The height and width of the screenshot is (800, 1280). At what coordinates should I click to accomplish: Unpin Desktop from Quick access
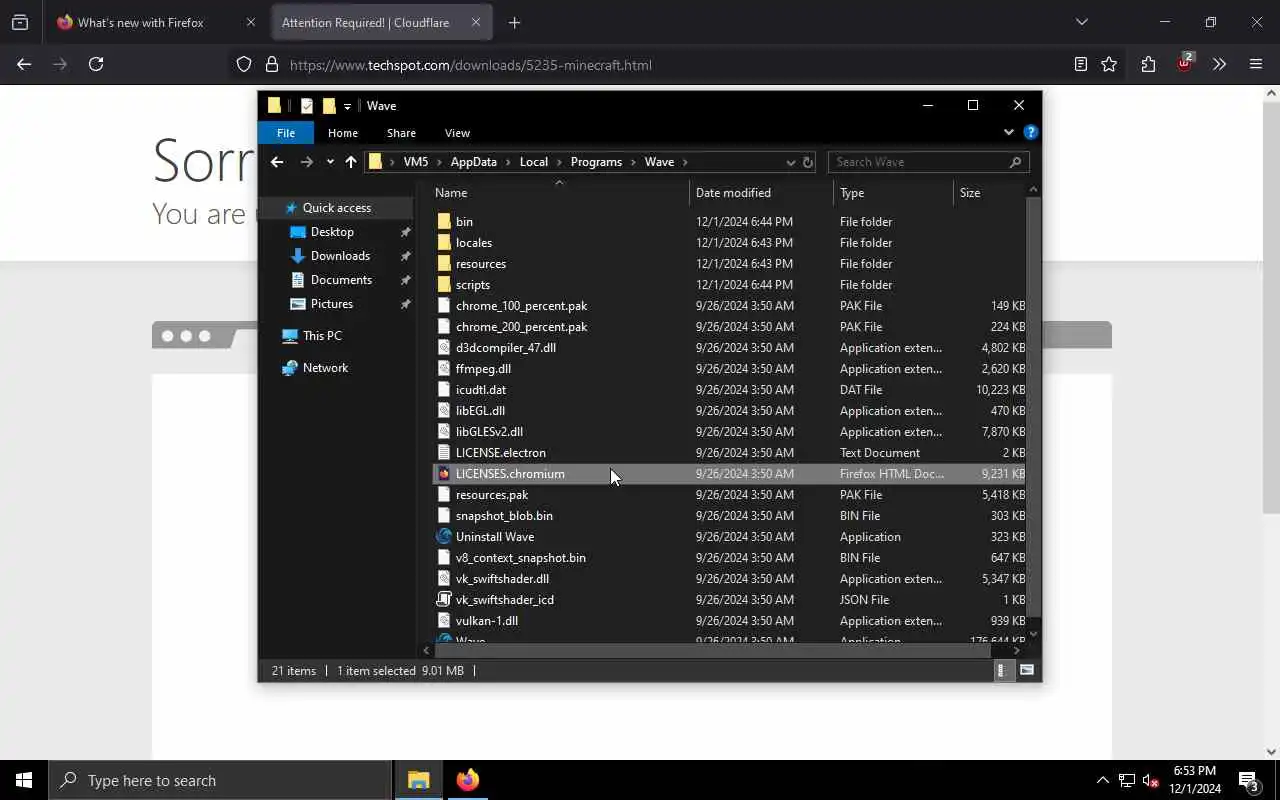(x=405, y=232)
